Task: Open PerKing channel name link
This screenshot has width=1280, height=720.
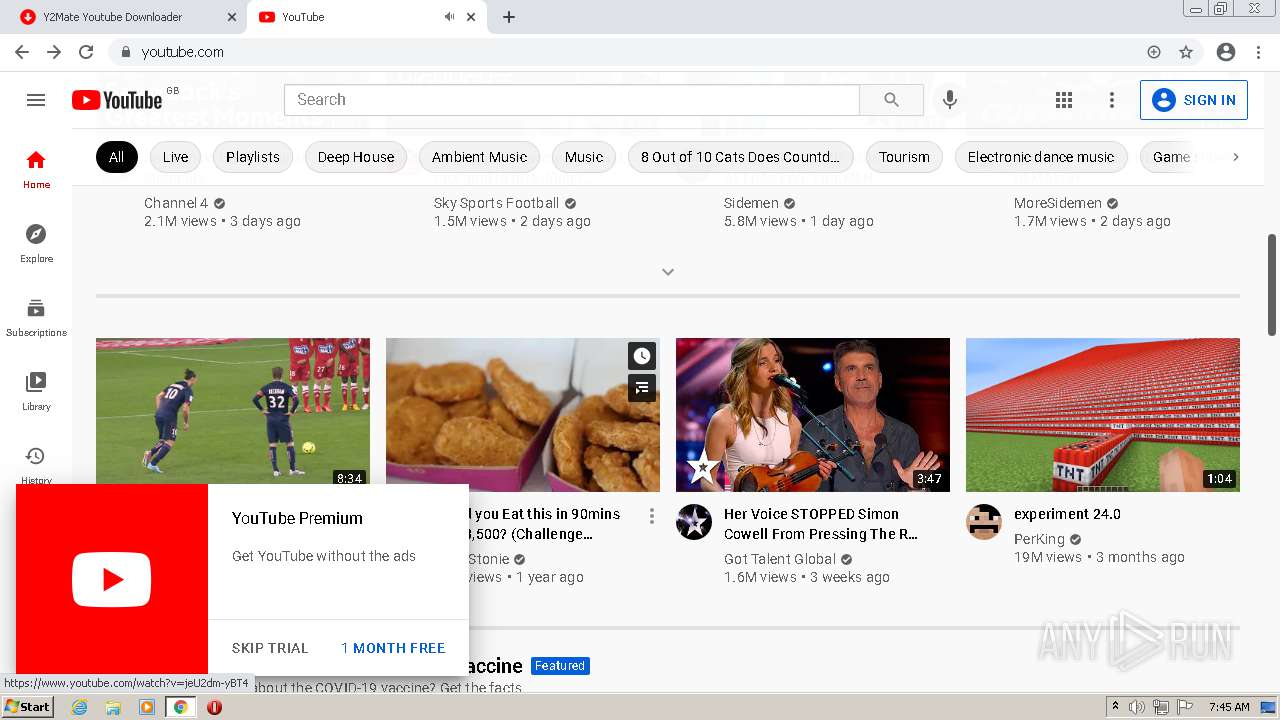Action: click(x=1039, y=539)
